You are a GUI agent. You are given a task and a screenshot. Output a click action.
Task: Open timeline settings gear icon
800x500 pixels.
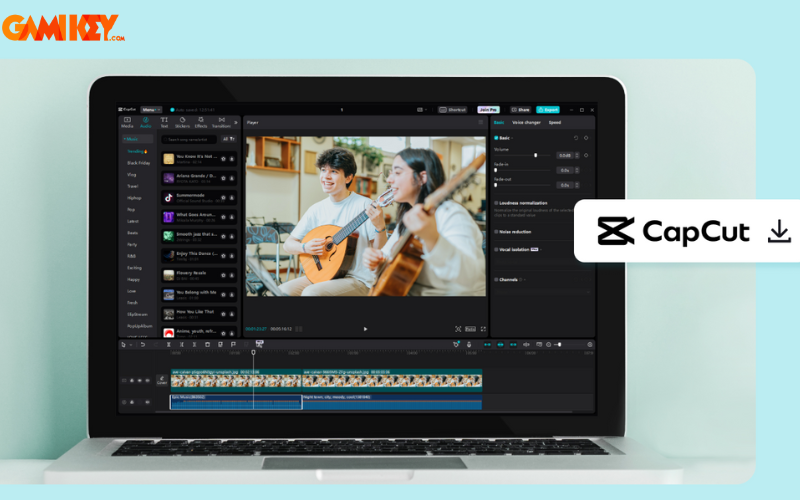[590, 345]
